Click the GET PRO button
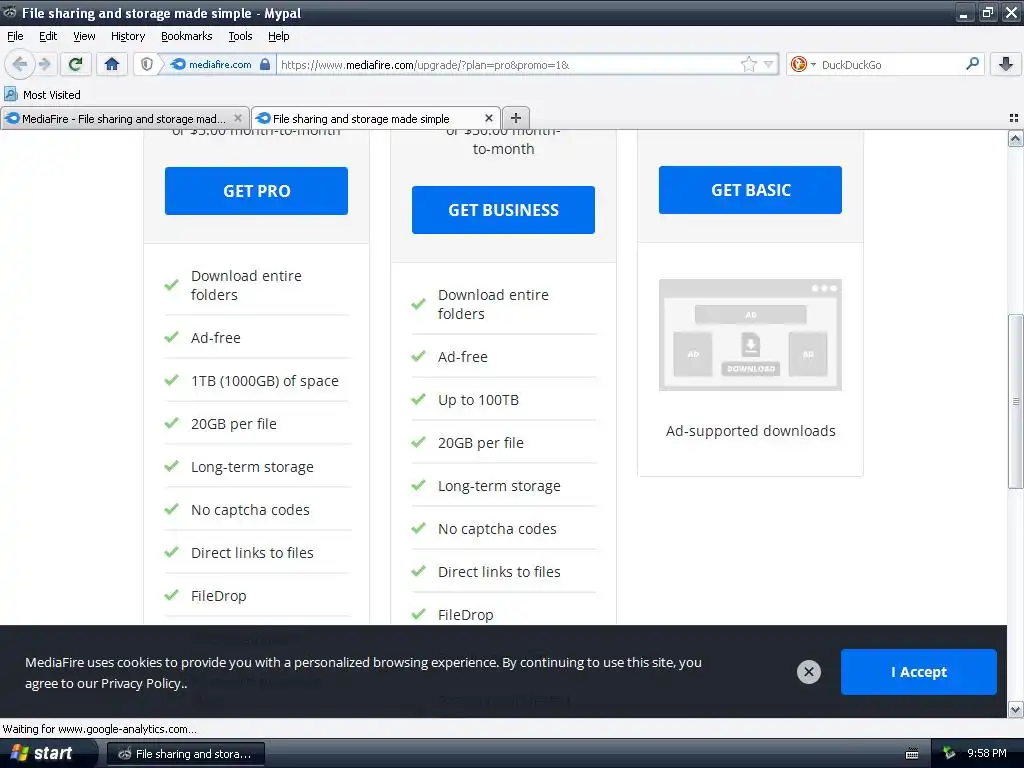The width and height of the screenshot is (1024, 768). [256, 191]
